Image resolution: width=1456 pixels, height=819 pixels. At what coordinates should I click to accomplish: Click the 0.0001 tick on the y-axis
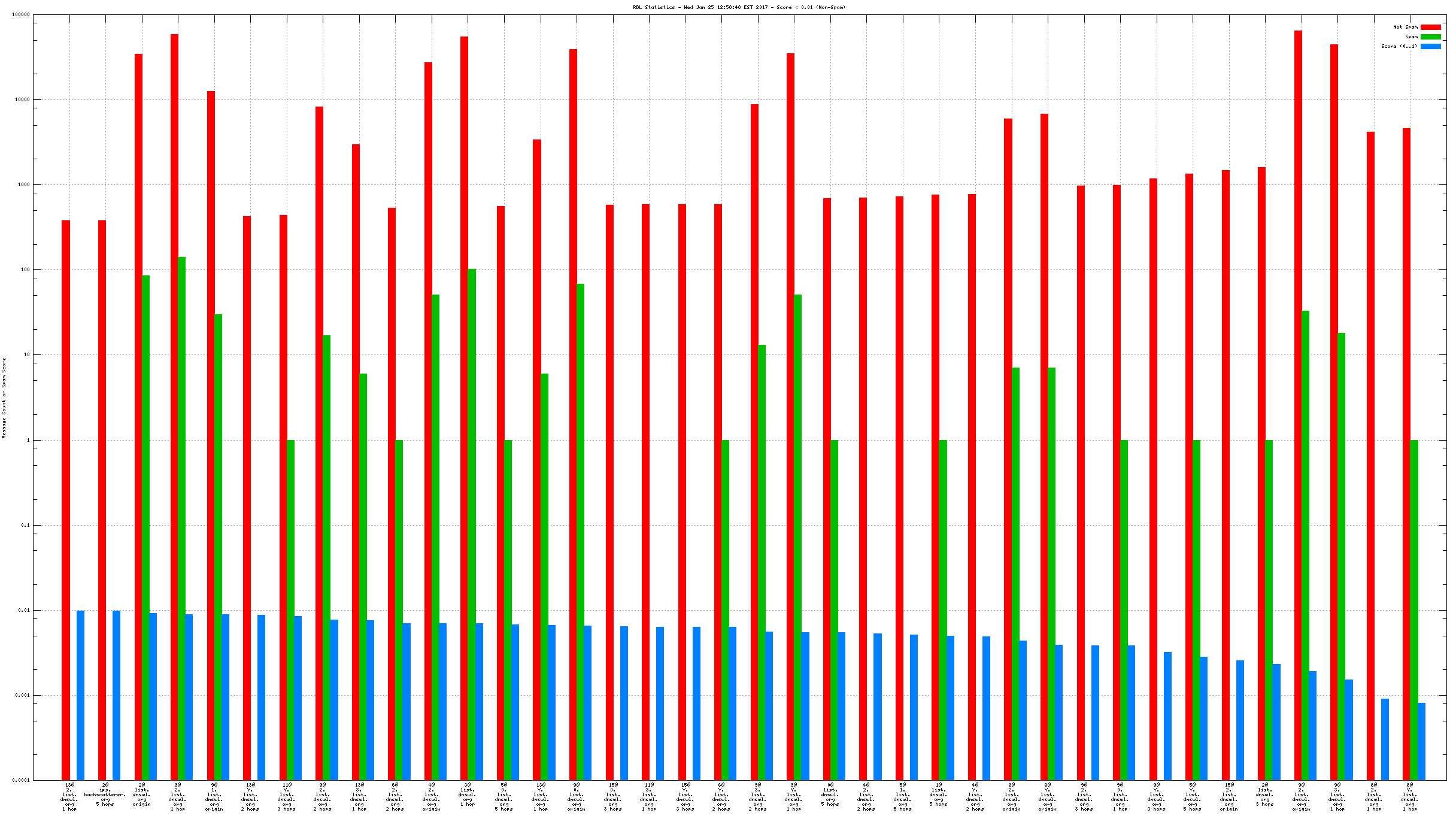[21, 780]
